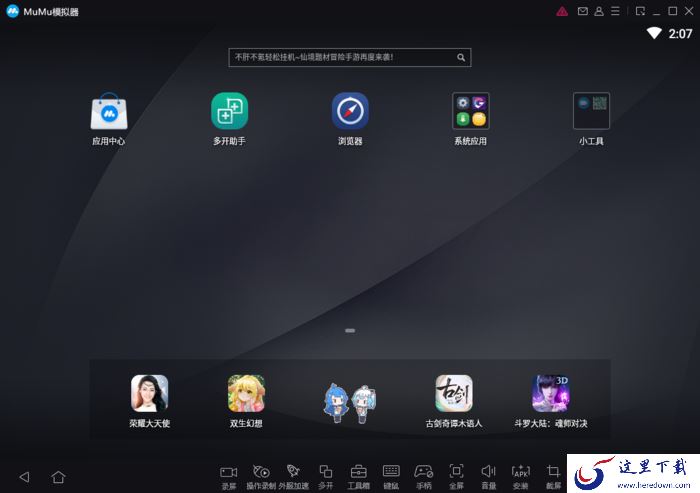Image resolution: width=700 pixels, height=493 pixels.
Task: Launch the 古剑奇谭木语人 game
Action: click(454, 393)
